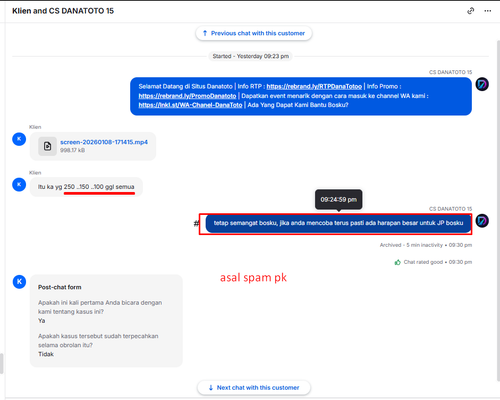Click 'Archived - 5 min inactivity' status text
The image size is (500, 400).
pos(411,245)
